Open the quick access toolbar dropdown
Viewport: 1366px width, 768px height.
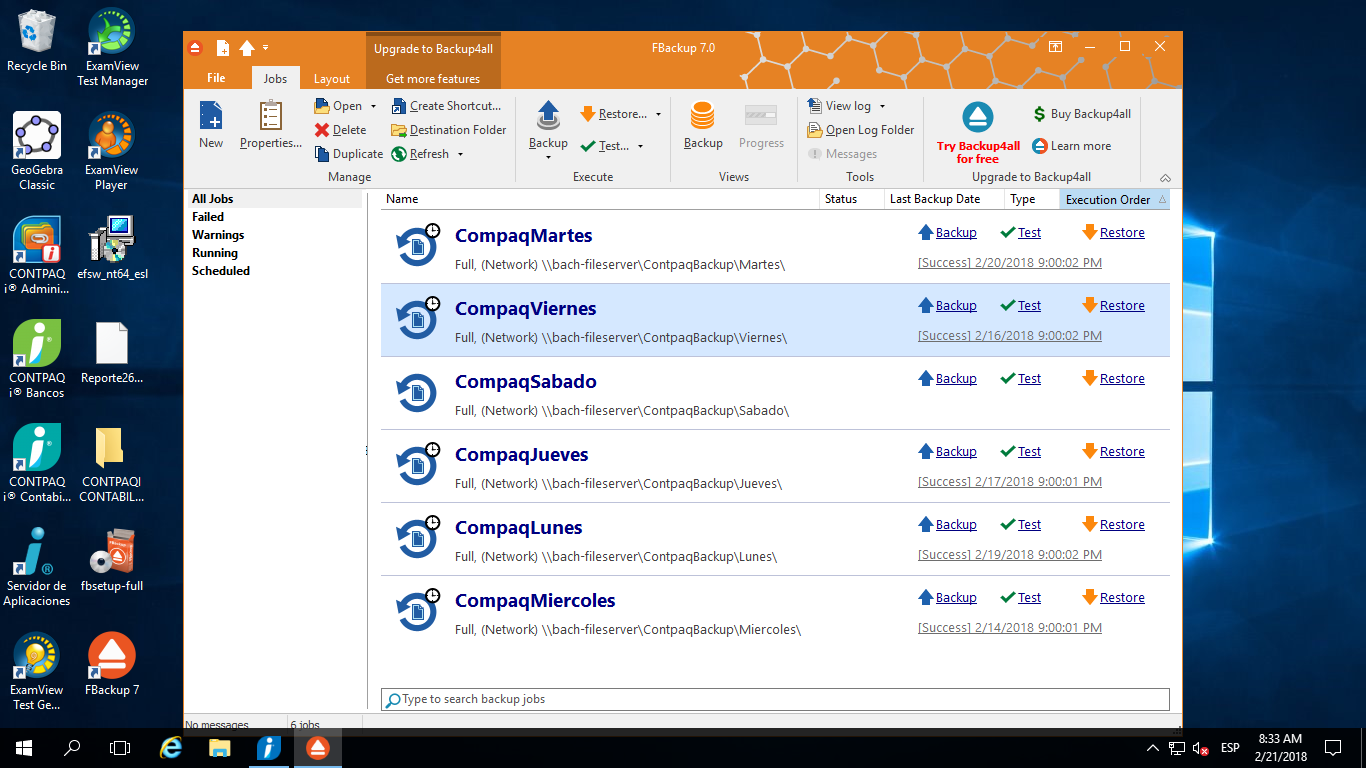(266, 48)
